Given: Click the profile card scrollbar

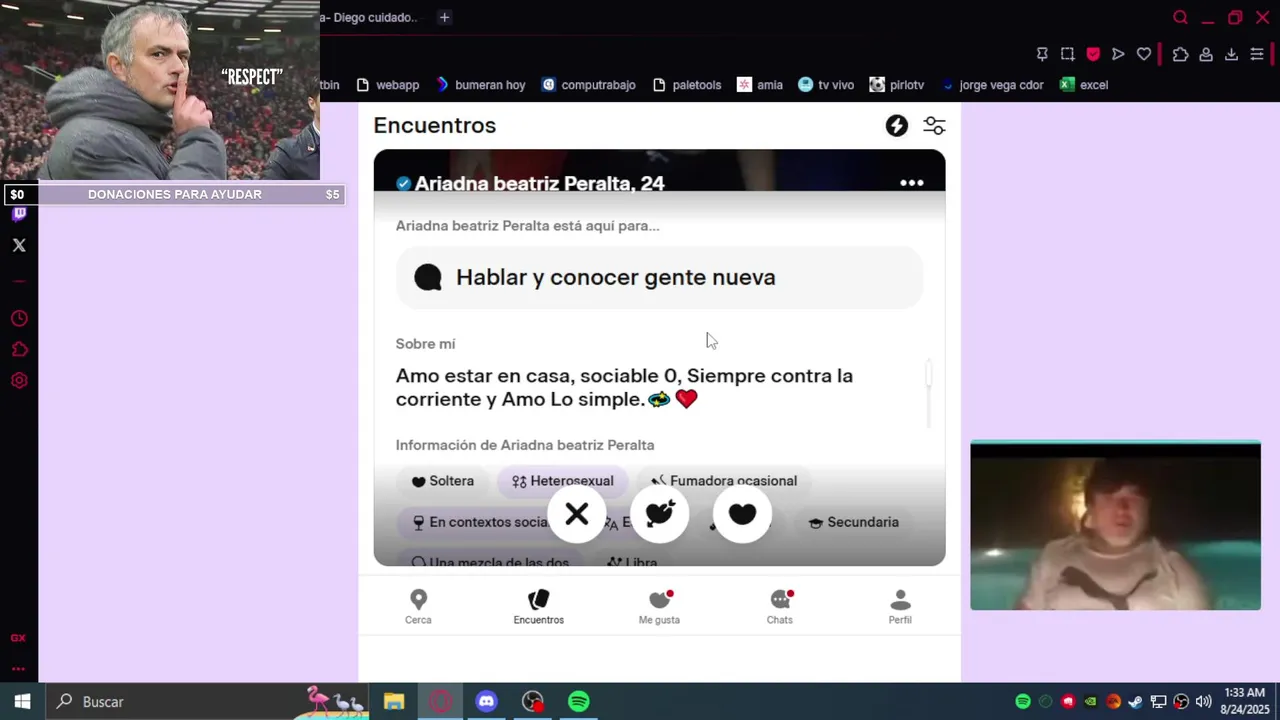Looking at the screenshot, I should pos(929,394).
